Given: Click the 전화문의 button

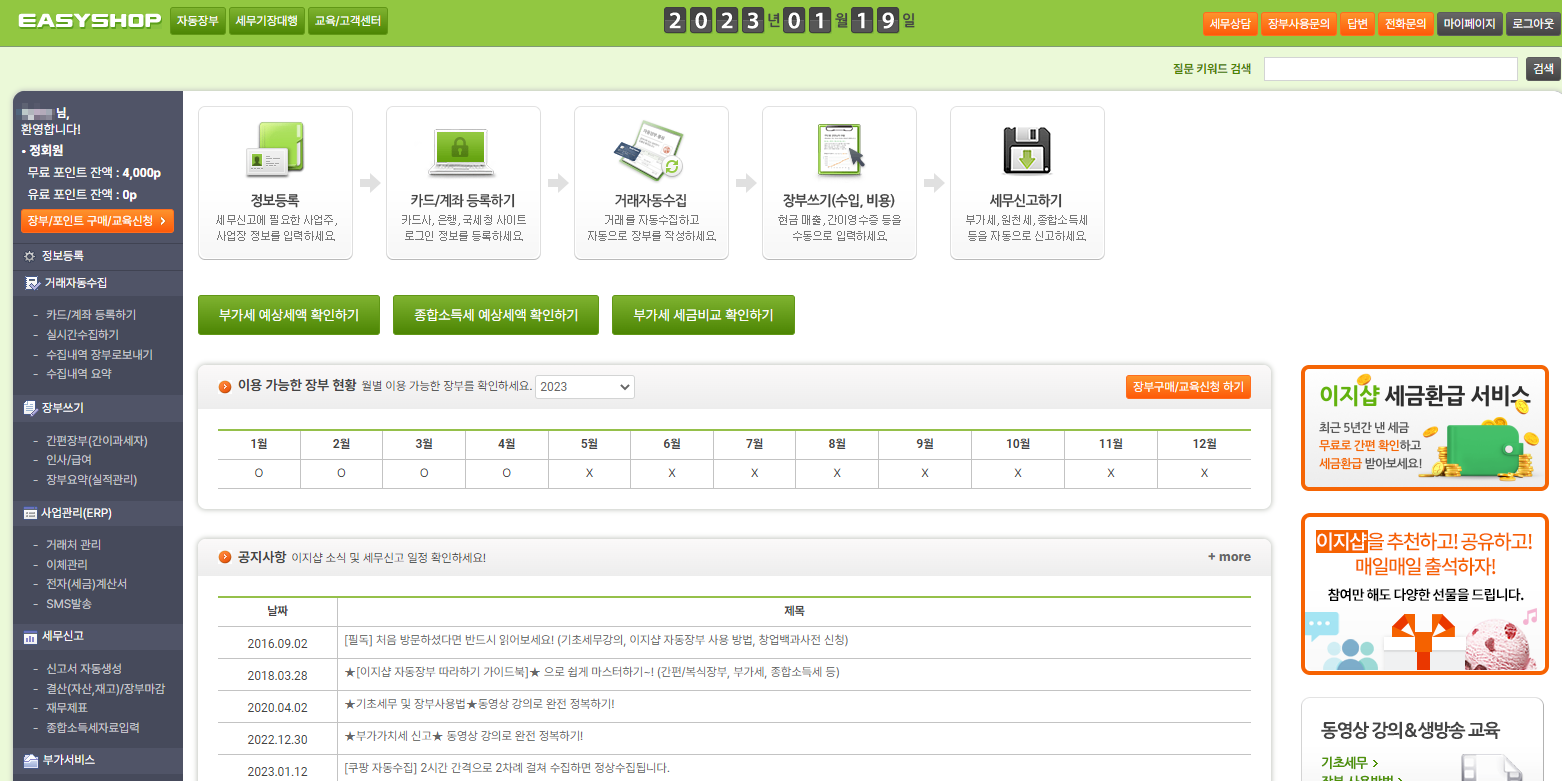Looking at the screenshot, I should click(1405, 23).
